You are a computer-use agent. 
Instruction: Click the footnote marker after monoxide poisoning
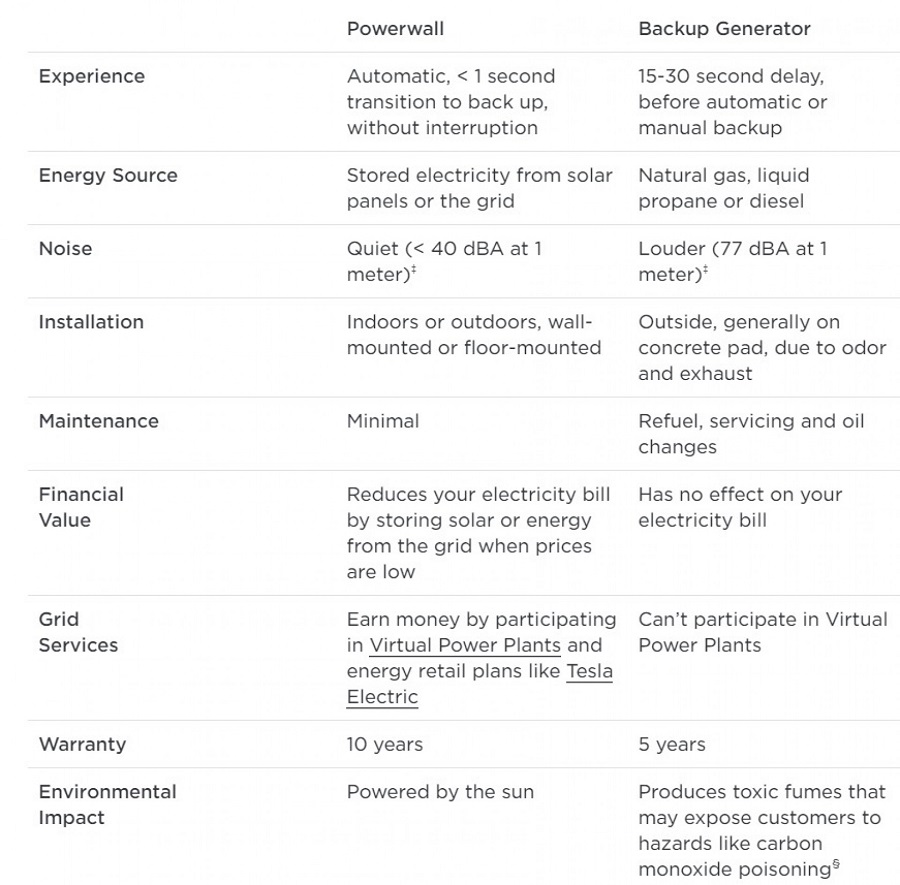tap(835, 865)
